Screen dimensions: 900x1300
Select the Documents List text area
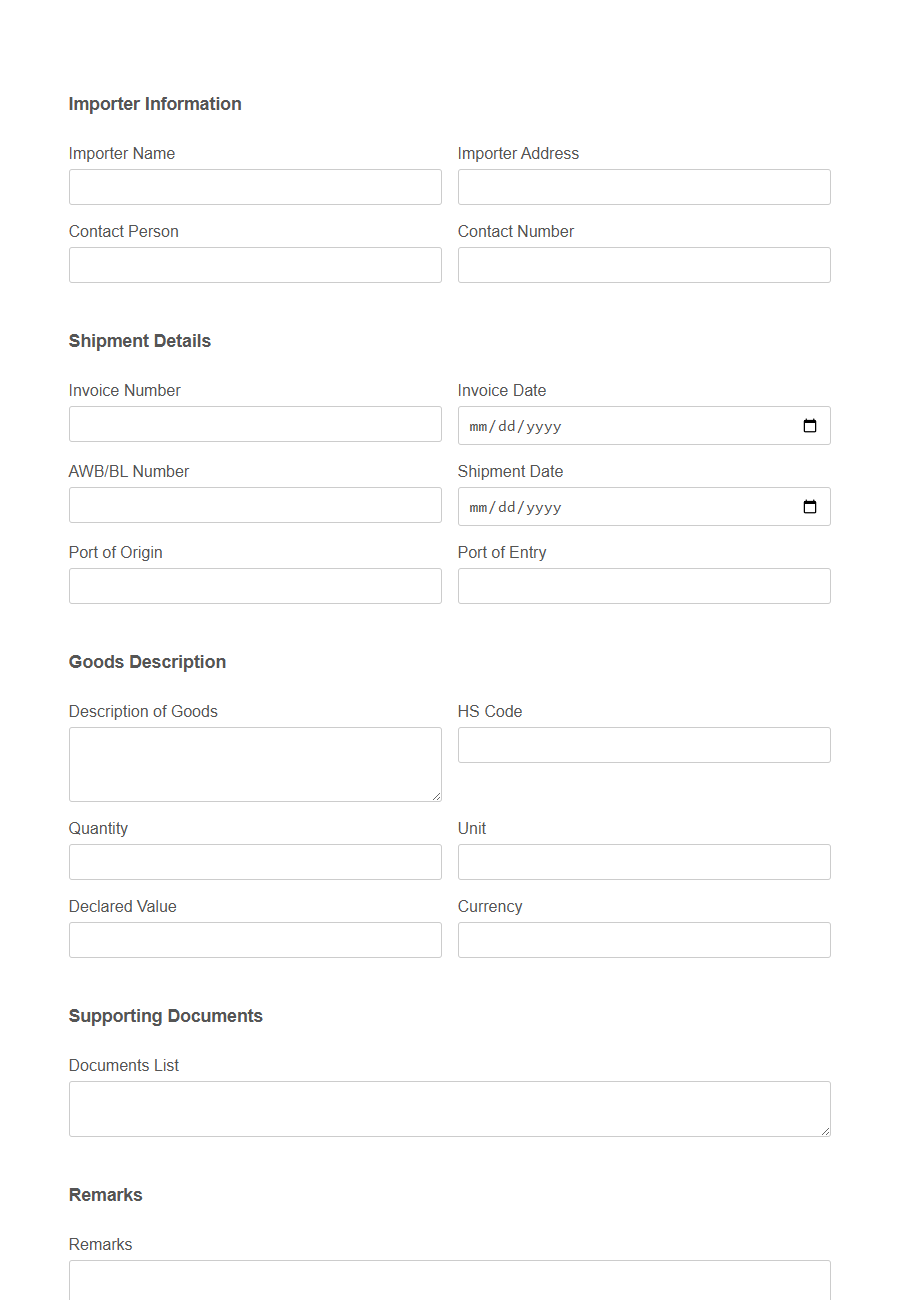[450, 1108]
